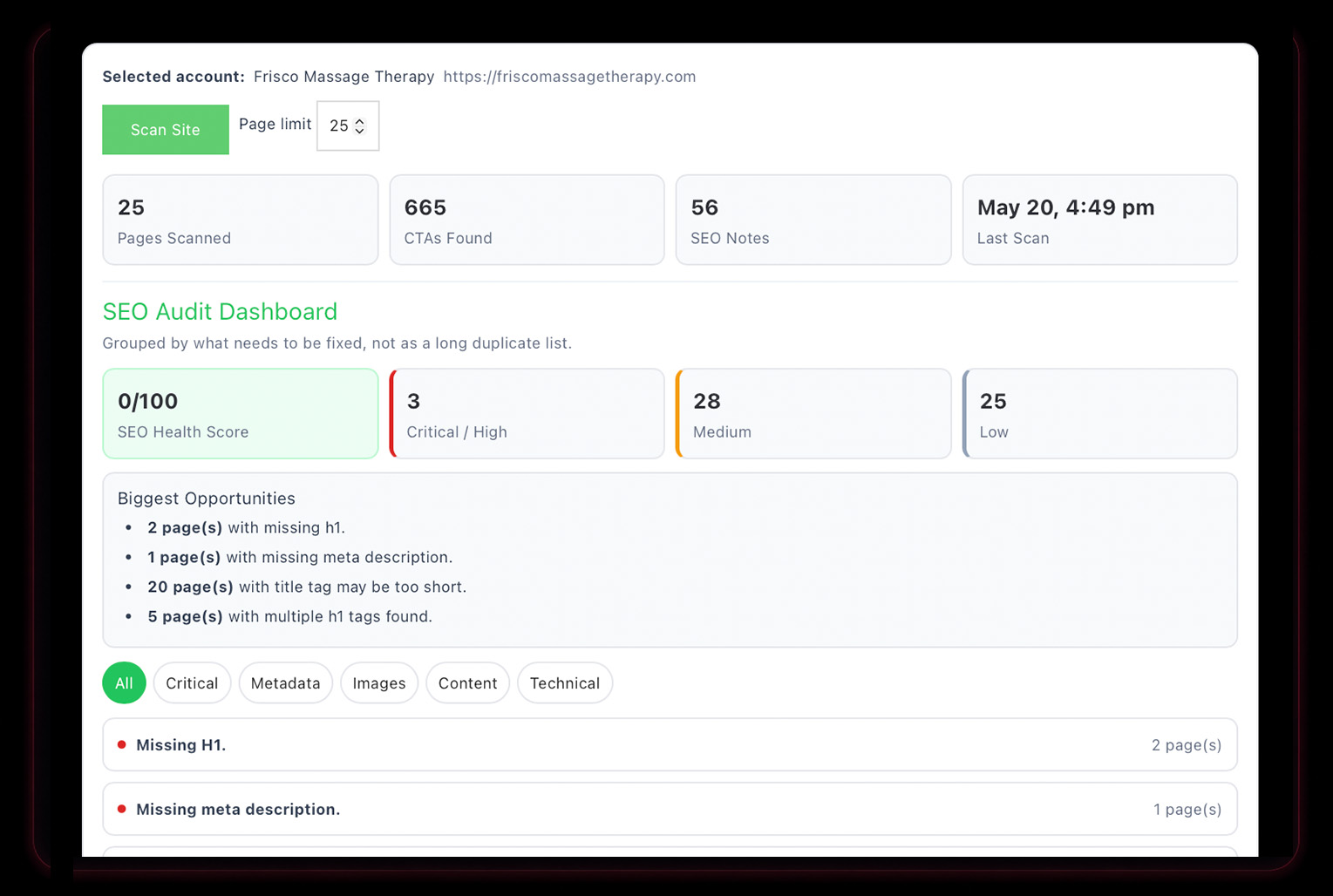The width and height of the screenshot is (1333, 896).
Task: Click '20 page(s) with title tag' opportunity
Action: pos(307,587)
